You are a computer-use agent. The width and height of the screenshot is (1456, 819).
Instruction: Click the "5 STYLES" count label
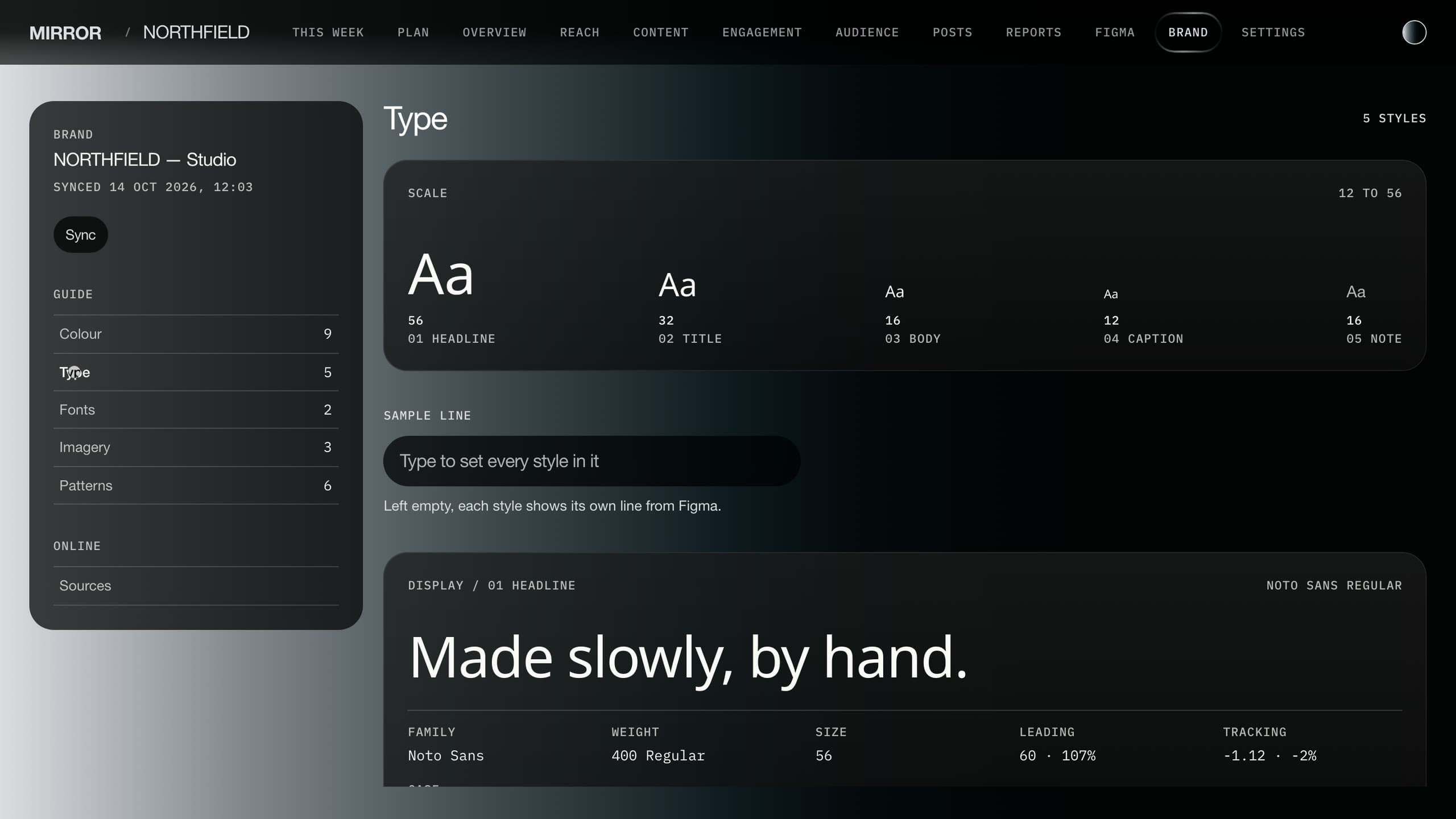click(1394, 118)
